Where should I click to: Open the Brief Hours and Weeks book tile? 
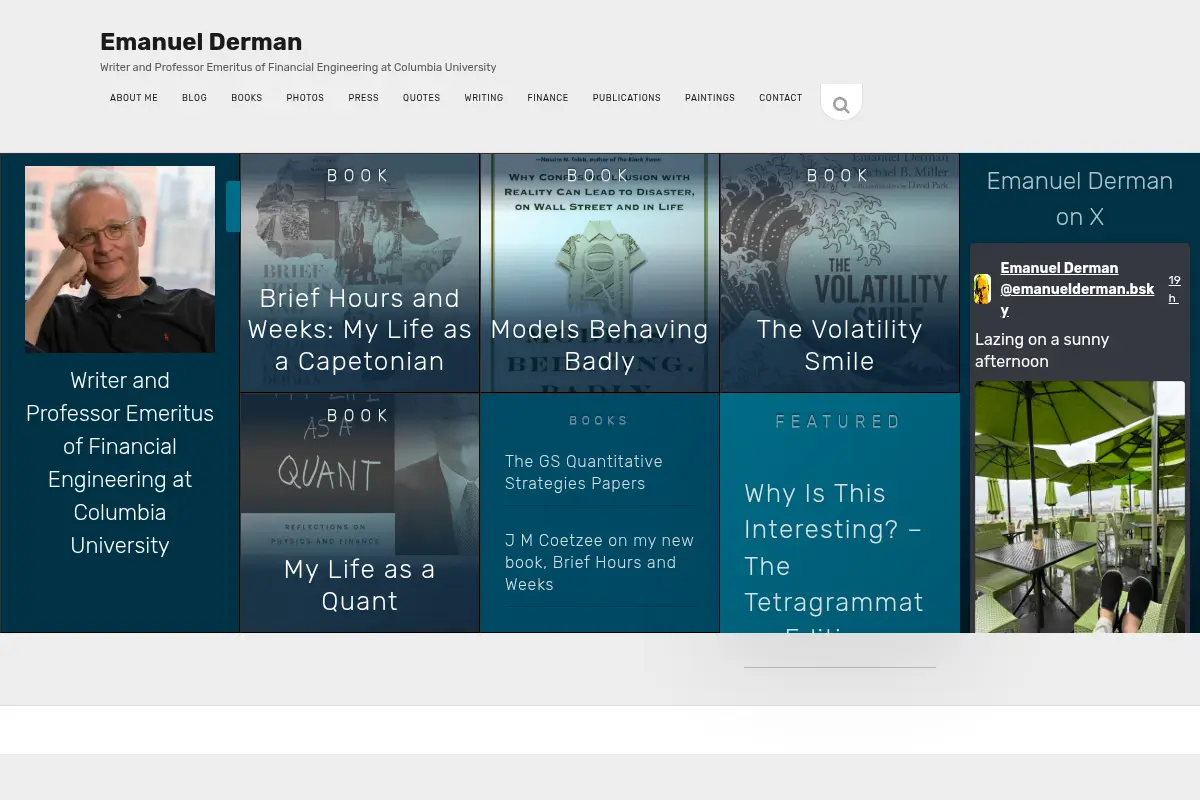click(x=360, y=273)
